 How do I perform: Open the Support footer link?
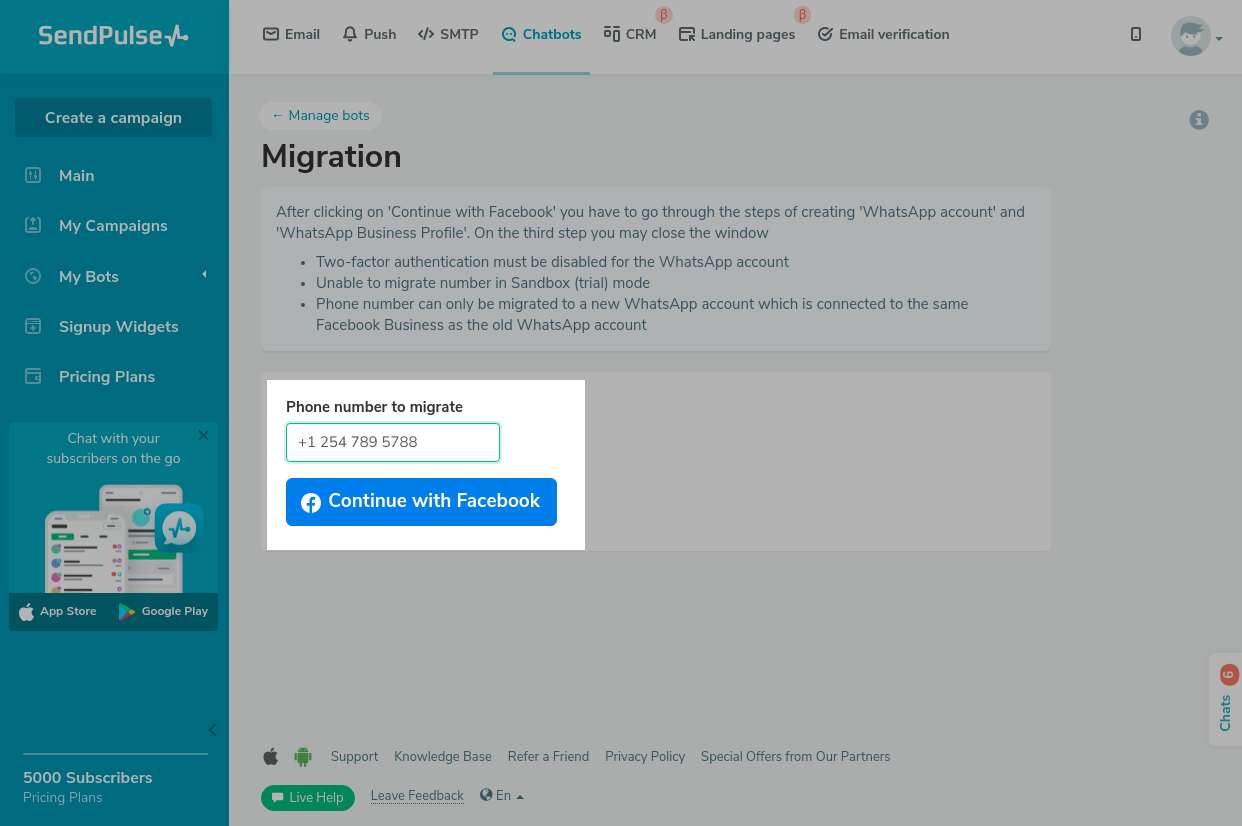tap(354, 756)
